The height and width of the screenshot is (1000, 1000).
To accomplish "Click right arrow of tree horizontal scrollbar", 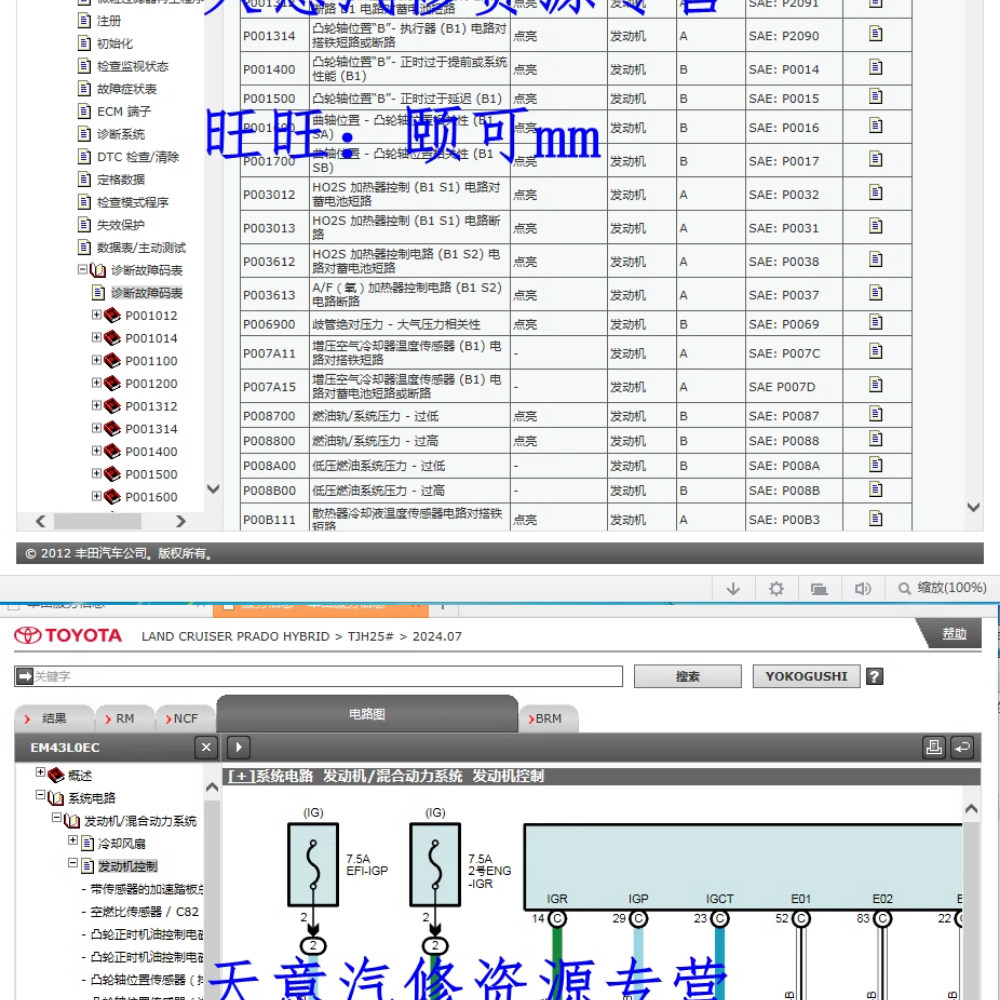I will (180, 521).
